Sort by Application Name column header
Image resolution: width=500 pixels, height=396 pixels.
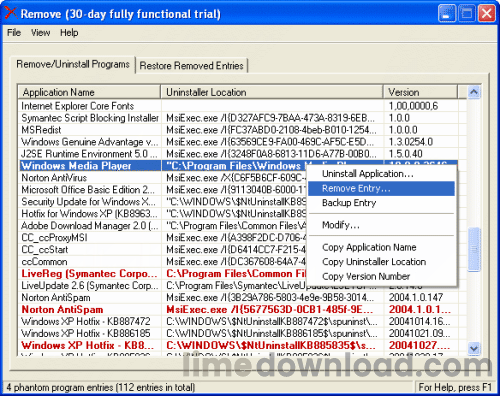(89, 92)
